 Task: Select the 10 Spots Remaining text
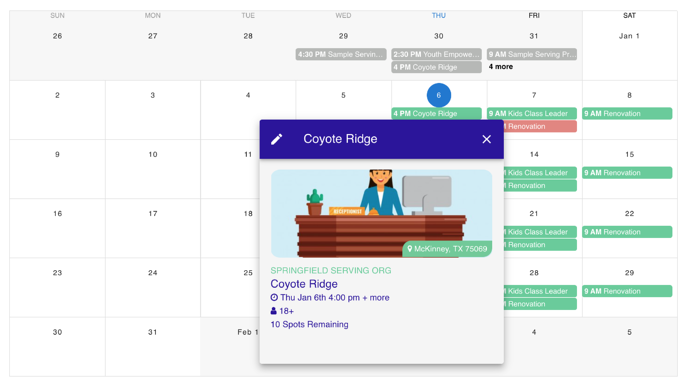coord(309,324)
